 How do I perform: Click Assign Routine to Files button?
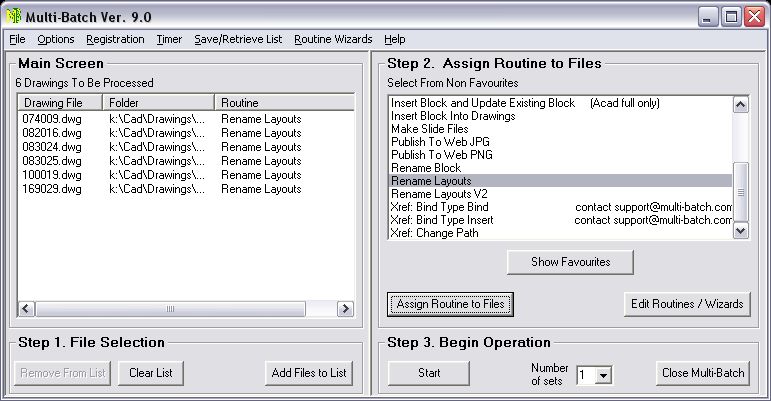point(450,304)
